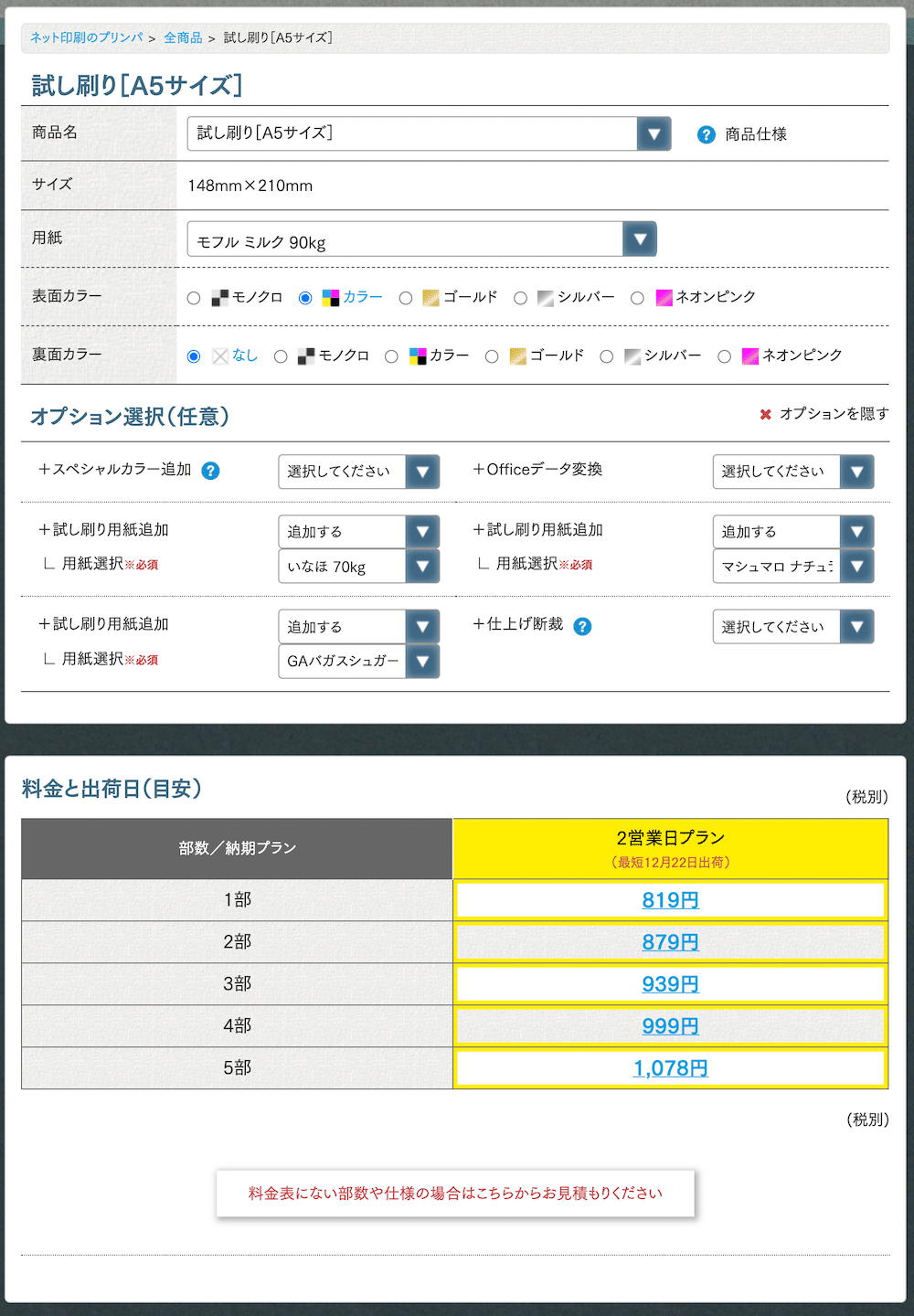The height and width of the screenshot is (1316, 914).
Task: Open the Officeデータ変換 dropdown
Action: click(792, 472)
